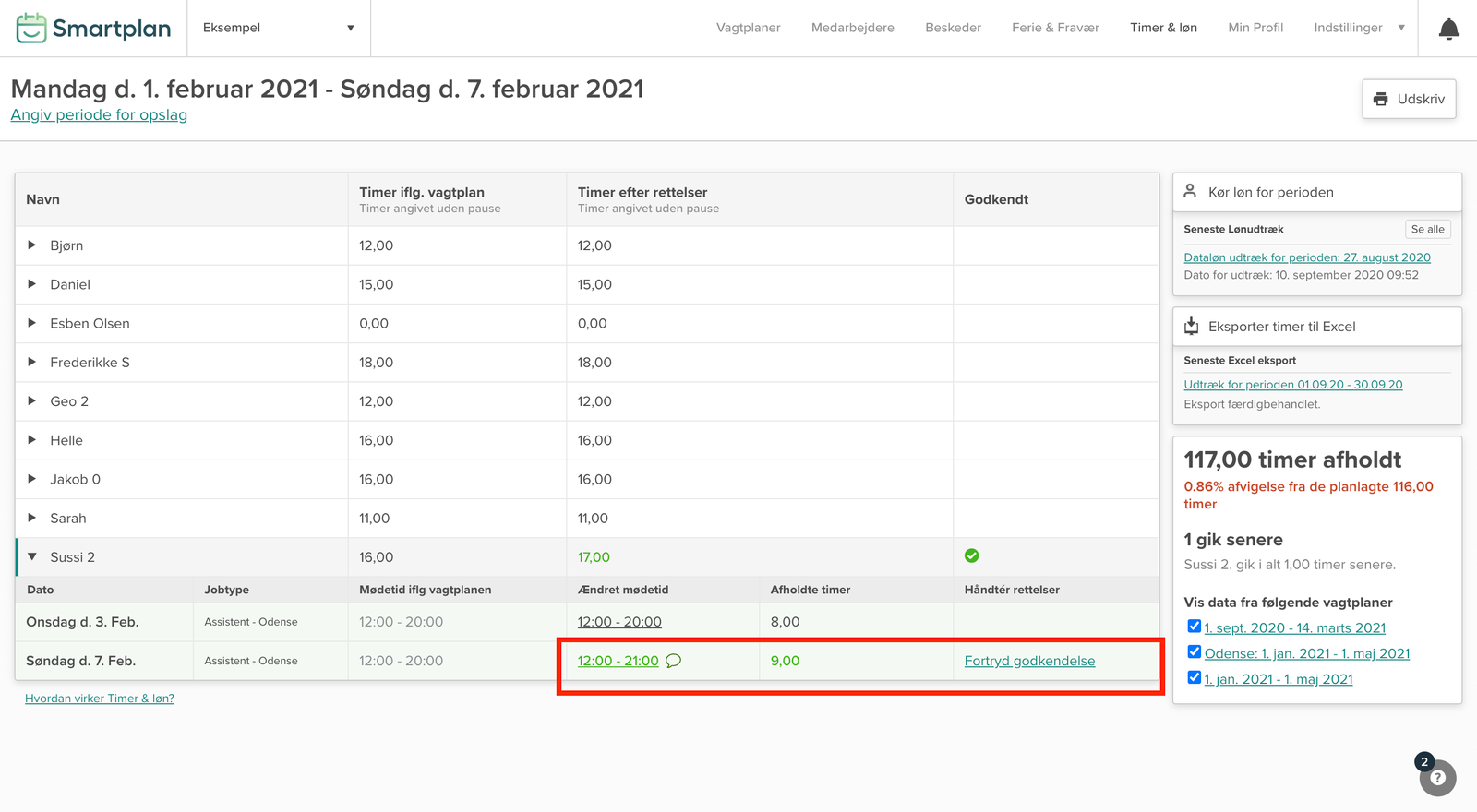
Task: Click the person icon beside Kør løn
Action: pos(1191,191)
